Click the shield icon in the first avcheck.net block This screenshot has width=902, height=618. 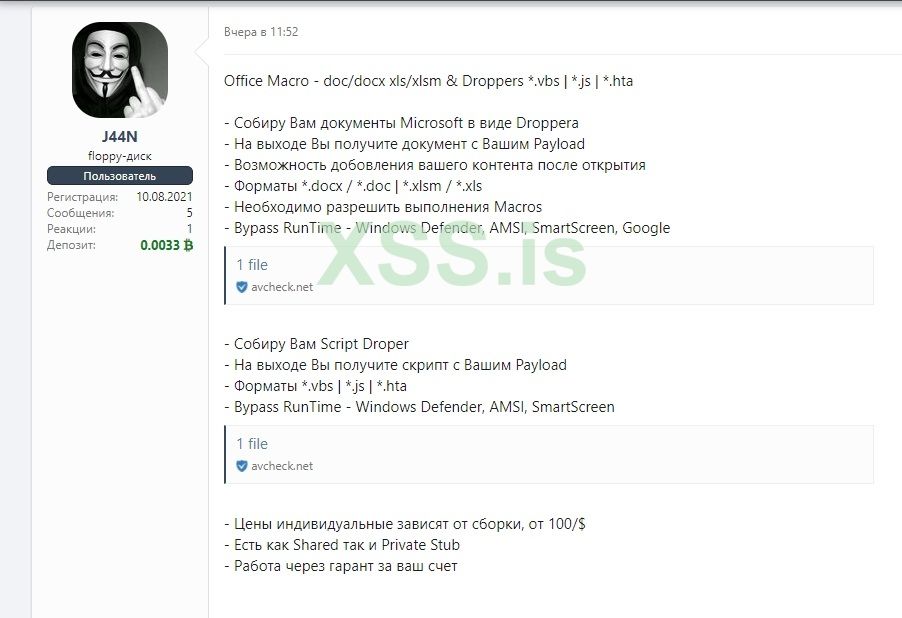[242, 287]
